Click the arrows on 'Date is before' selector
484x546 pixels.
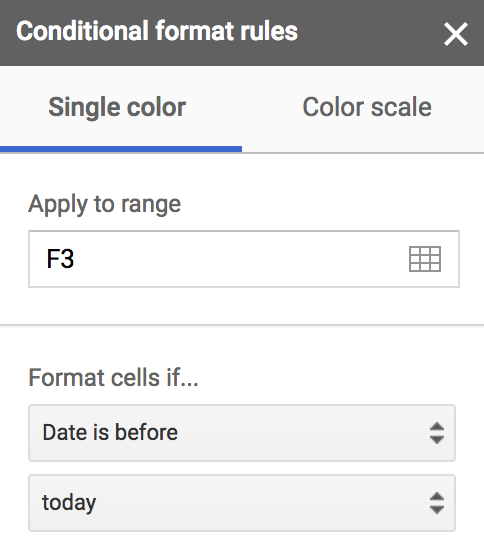[437, 433]
